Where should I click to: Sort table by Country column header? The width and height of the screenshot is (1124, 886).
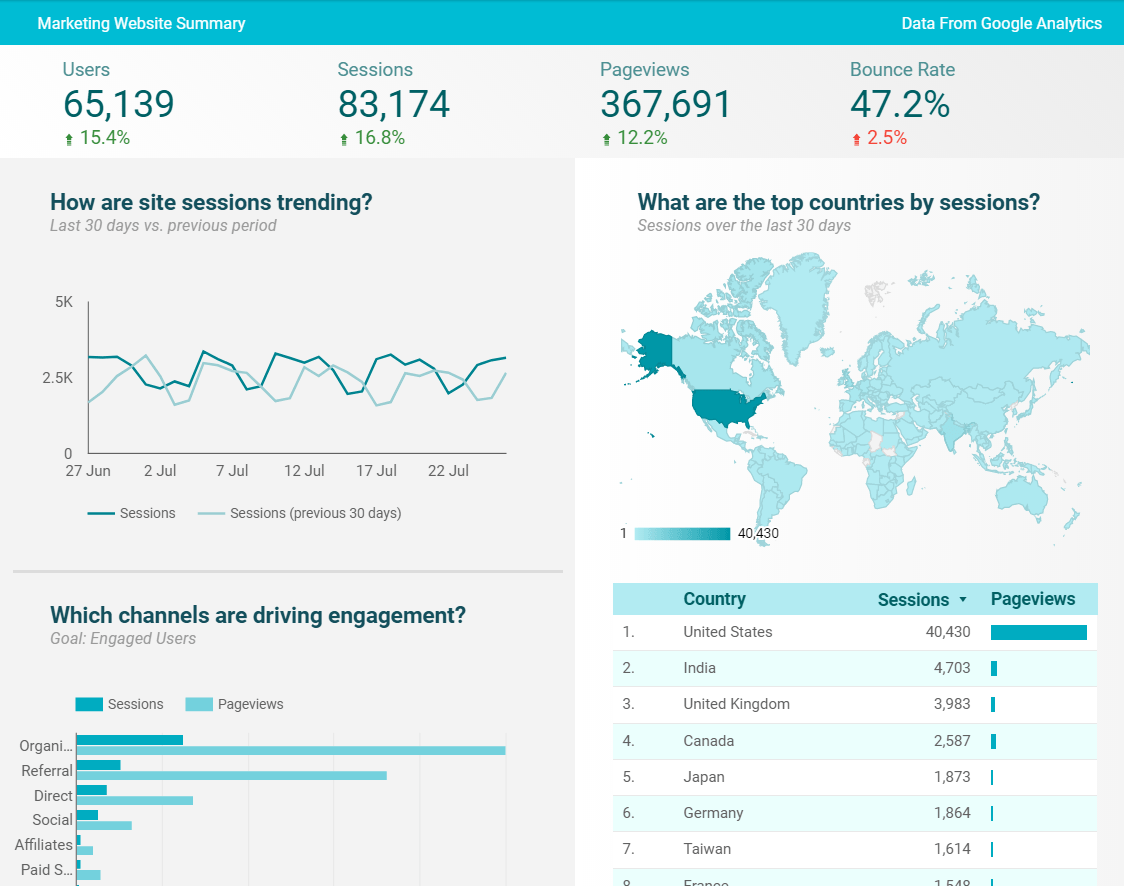click(714, 599)
